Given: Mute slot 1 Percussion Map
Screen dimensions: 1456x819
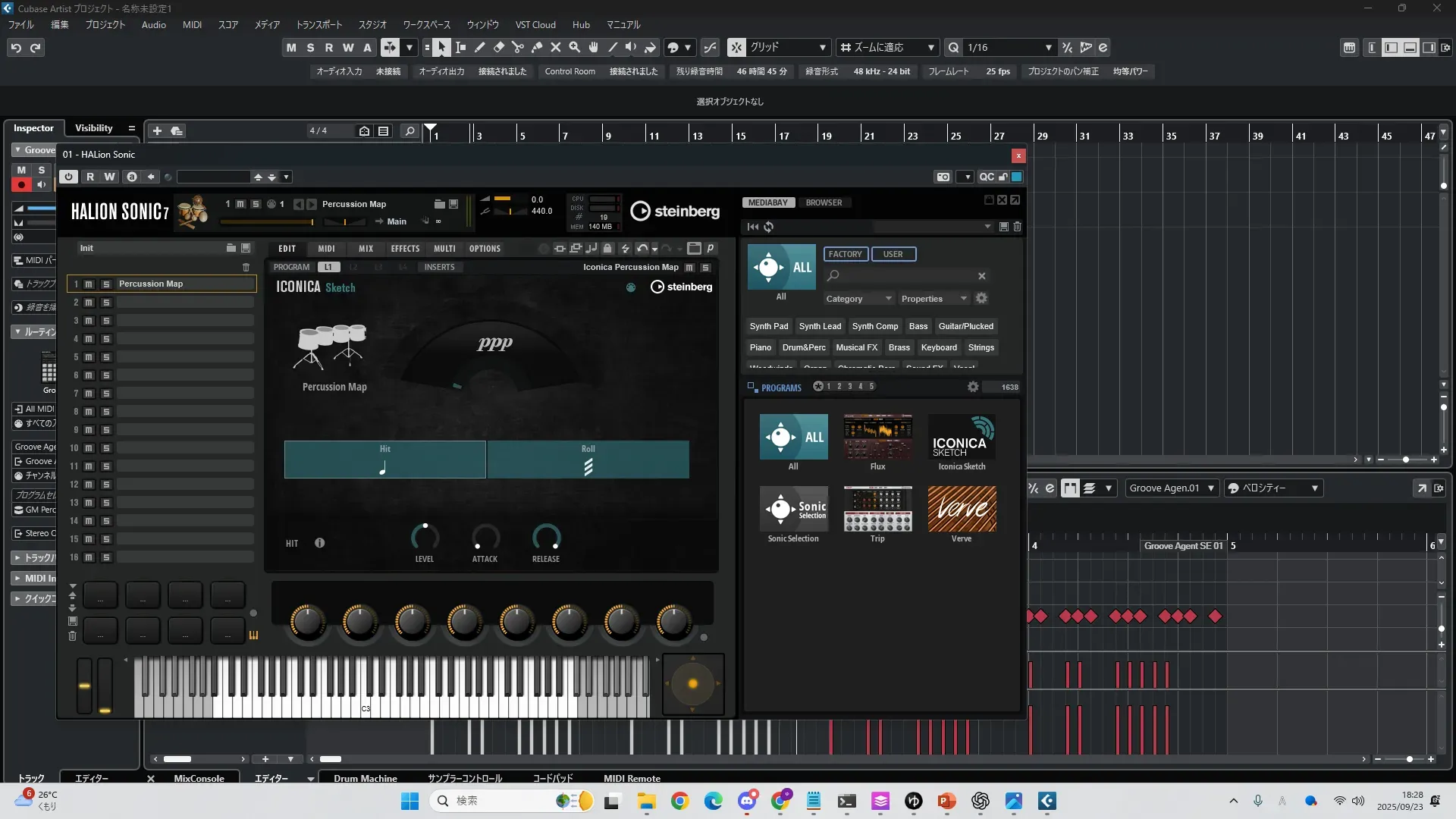Looking at the screenshot, I should point(89,284).
